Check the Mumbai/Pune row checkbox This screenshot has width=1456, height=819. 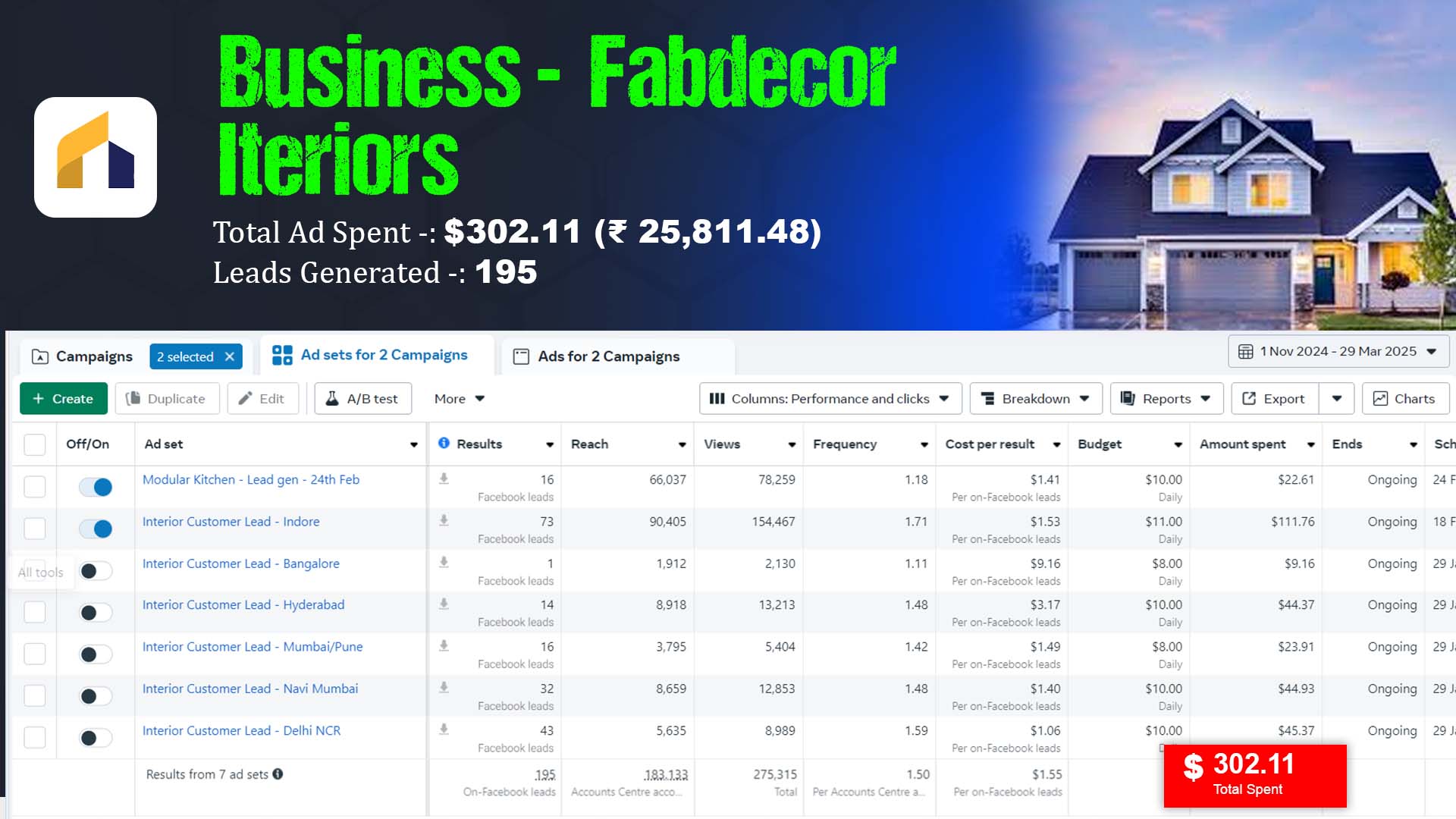(35, 654)
